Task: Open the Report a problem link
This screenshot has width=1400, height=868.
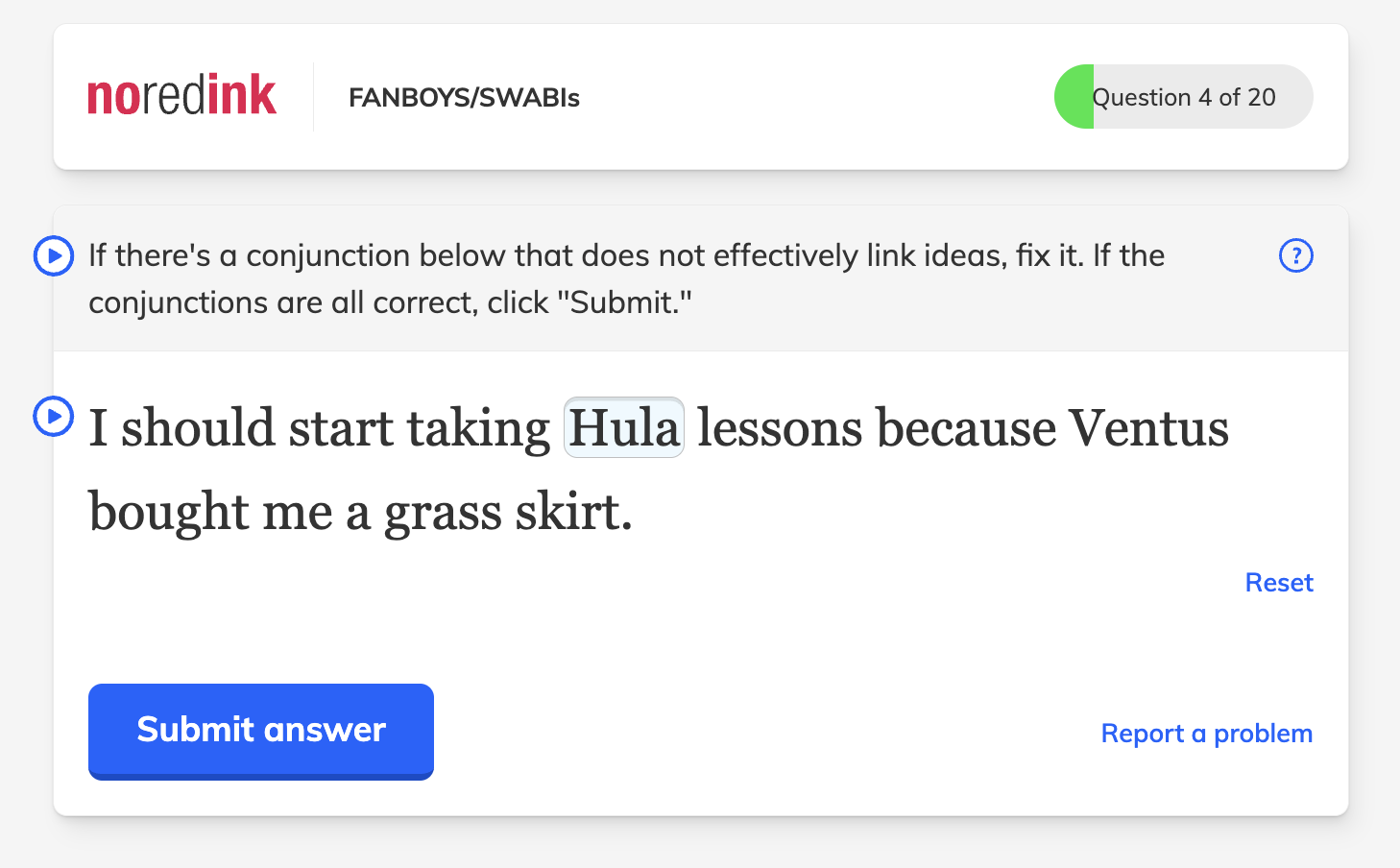Action: pos(1206,734)
